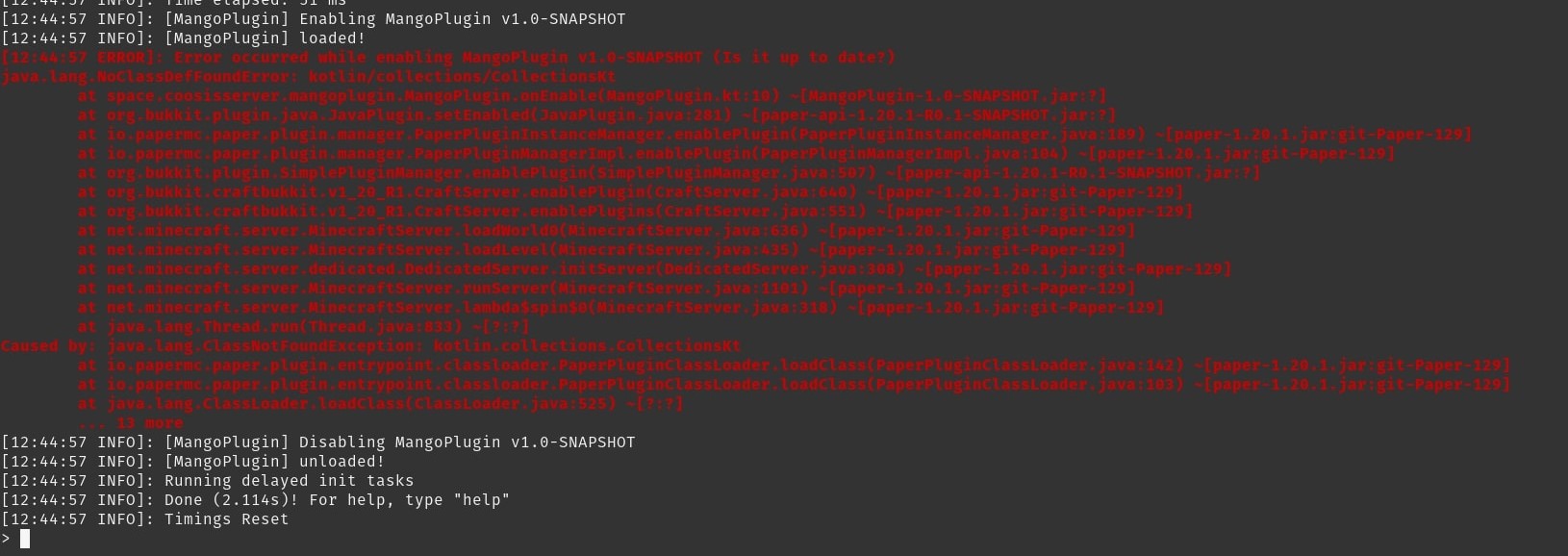This screenshot has width=1568, height=556.
Task: Click the JavaPlugin.setEnabled stack frame
Action: click(x=596, y=115)
